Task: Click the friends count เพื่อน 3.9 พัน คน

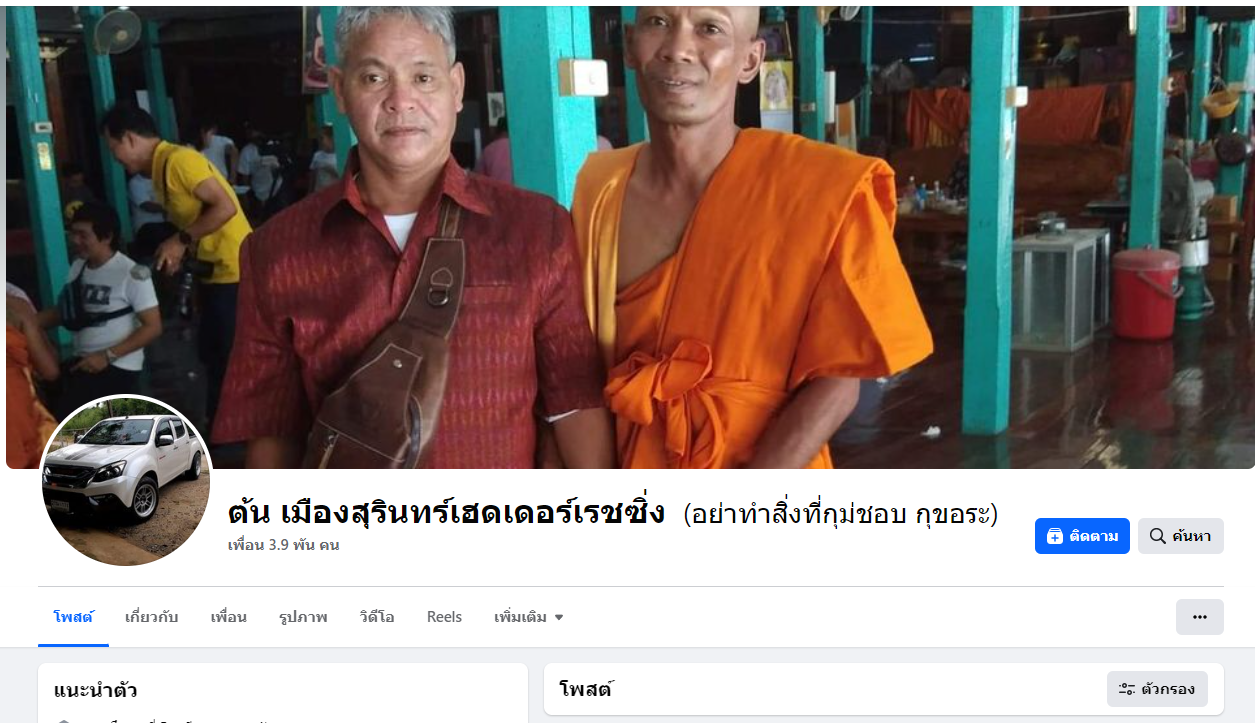Action: tap(283, 546)
